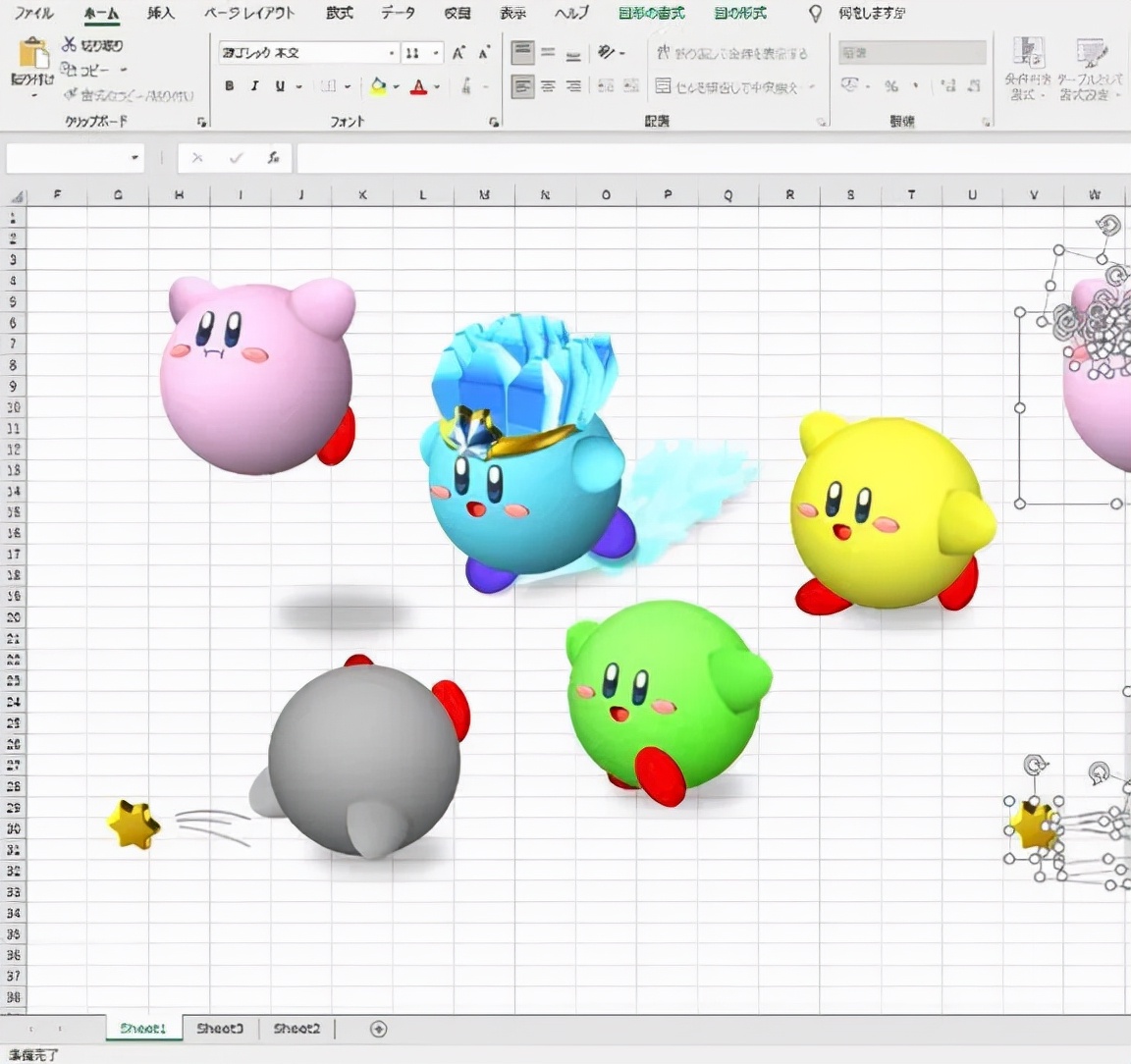Open the number format combo box
This screenshot has width=1131, height=1064.
(912, 53)
